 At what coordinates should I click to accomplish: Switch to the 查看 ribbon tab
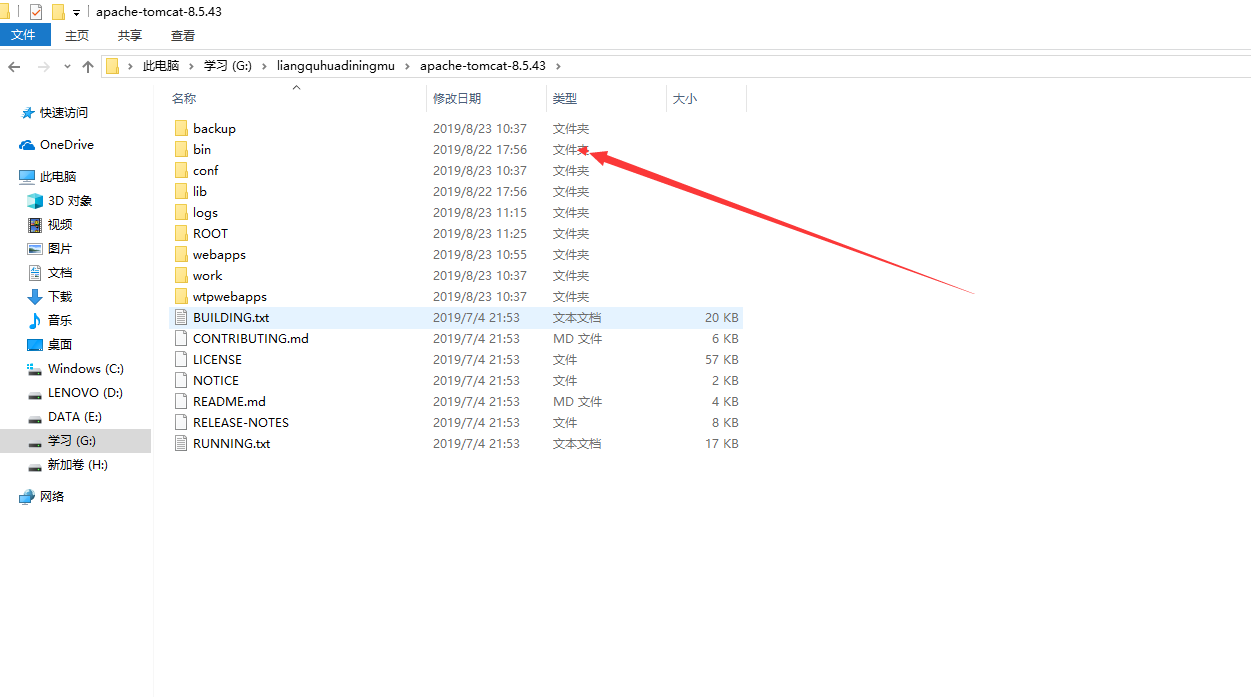[x=183, y=35]
